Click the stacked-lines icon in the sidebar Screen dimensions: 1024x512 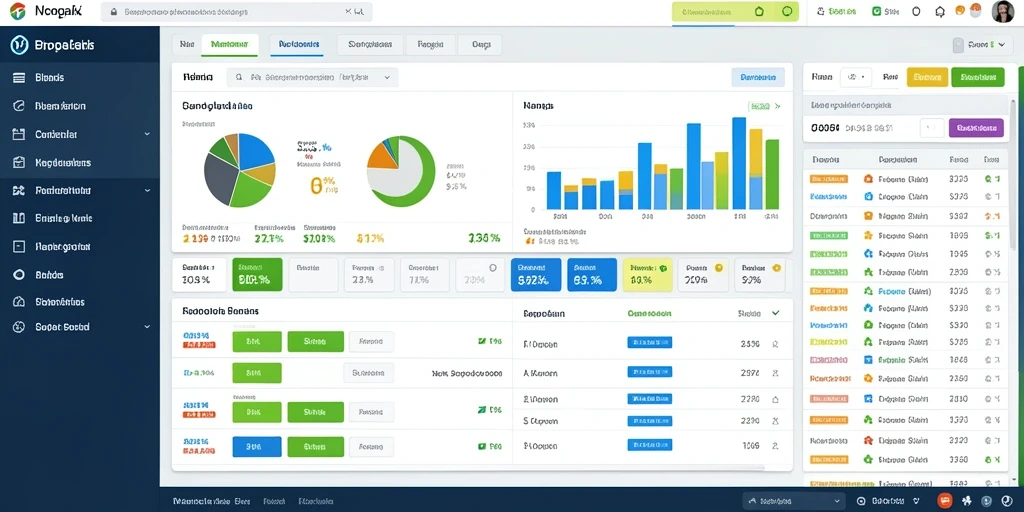19,78
